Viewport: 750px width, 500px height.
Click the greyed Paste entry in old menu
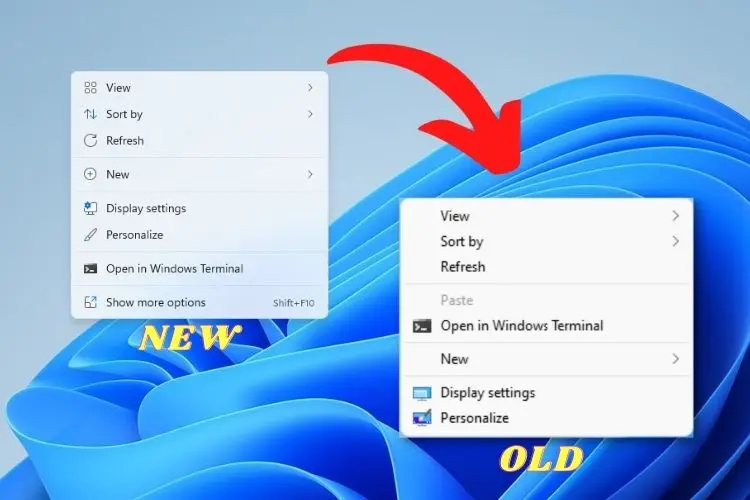tap(547, 300)
